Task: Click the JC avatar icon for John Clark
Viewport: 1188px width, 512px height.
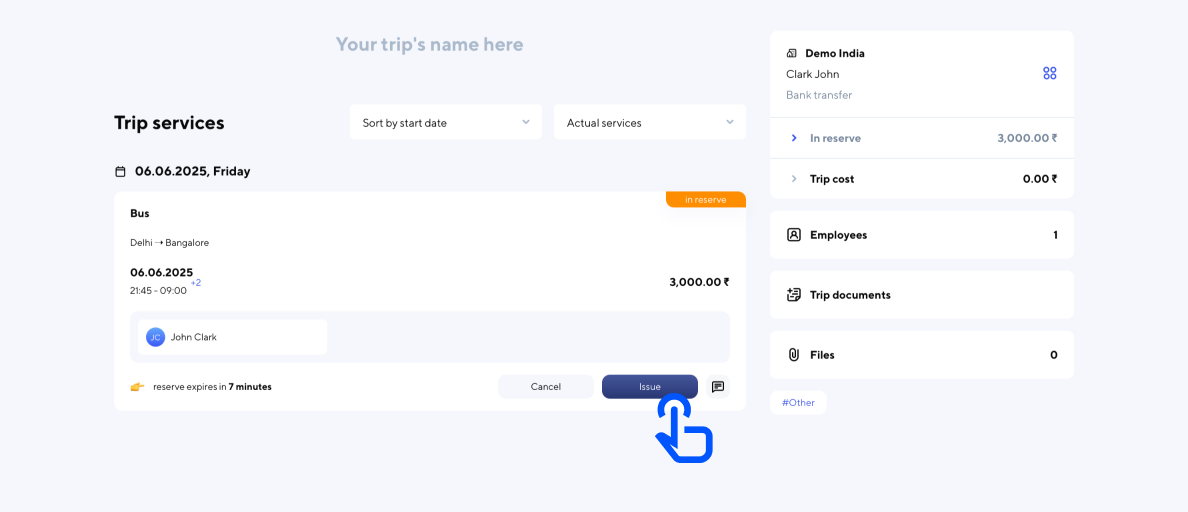Action: (155, 338)
